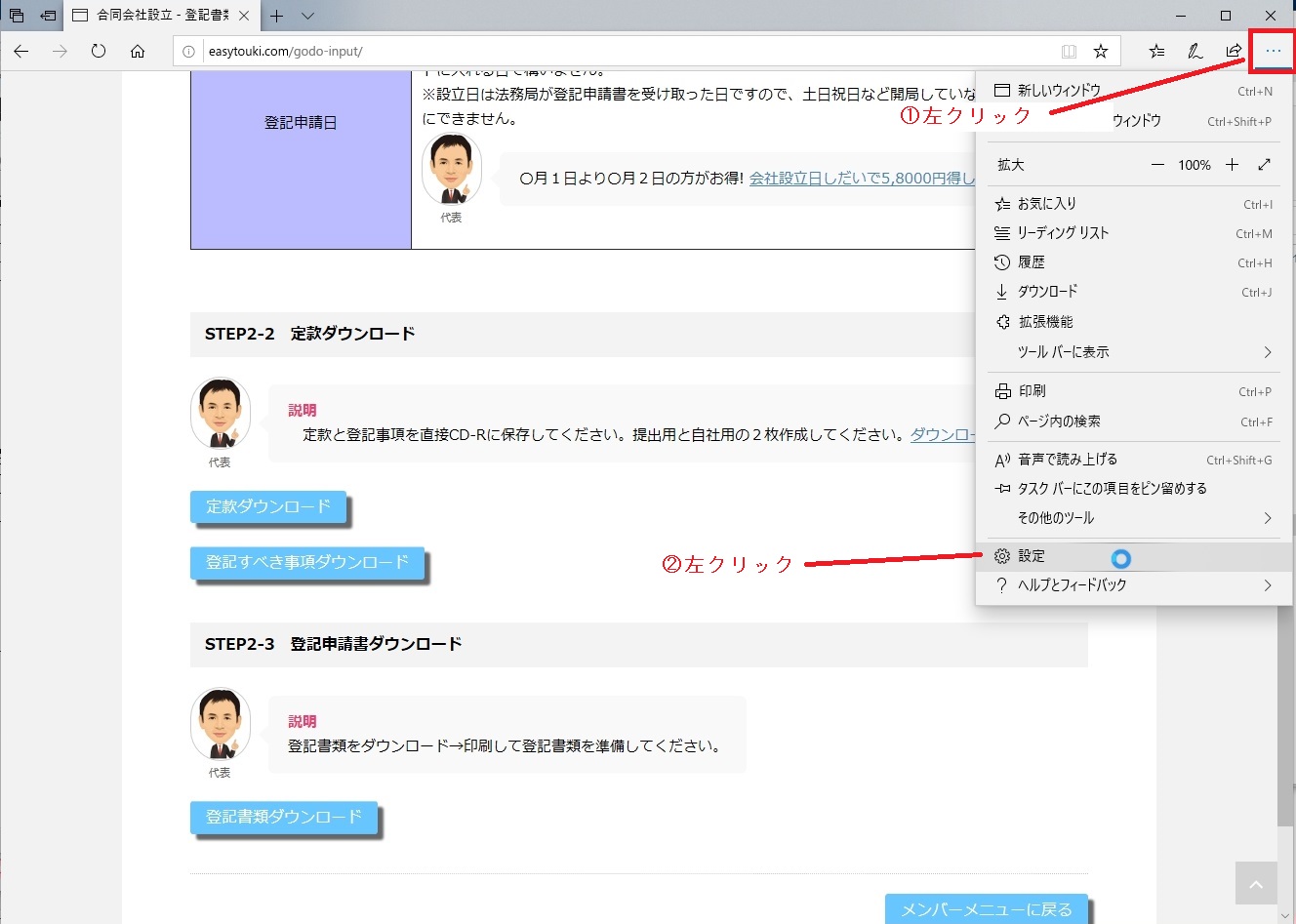
Task: Open reading view from address bar
Action: (1069, 51)
